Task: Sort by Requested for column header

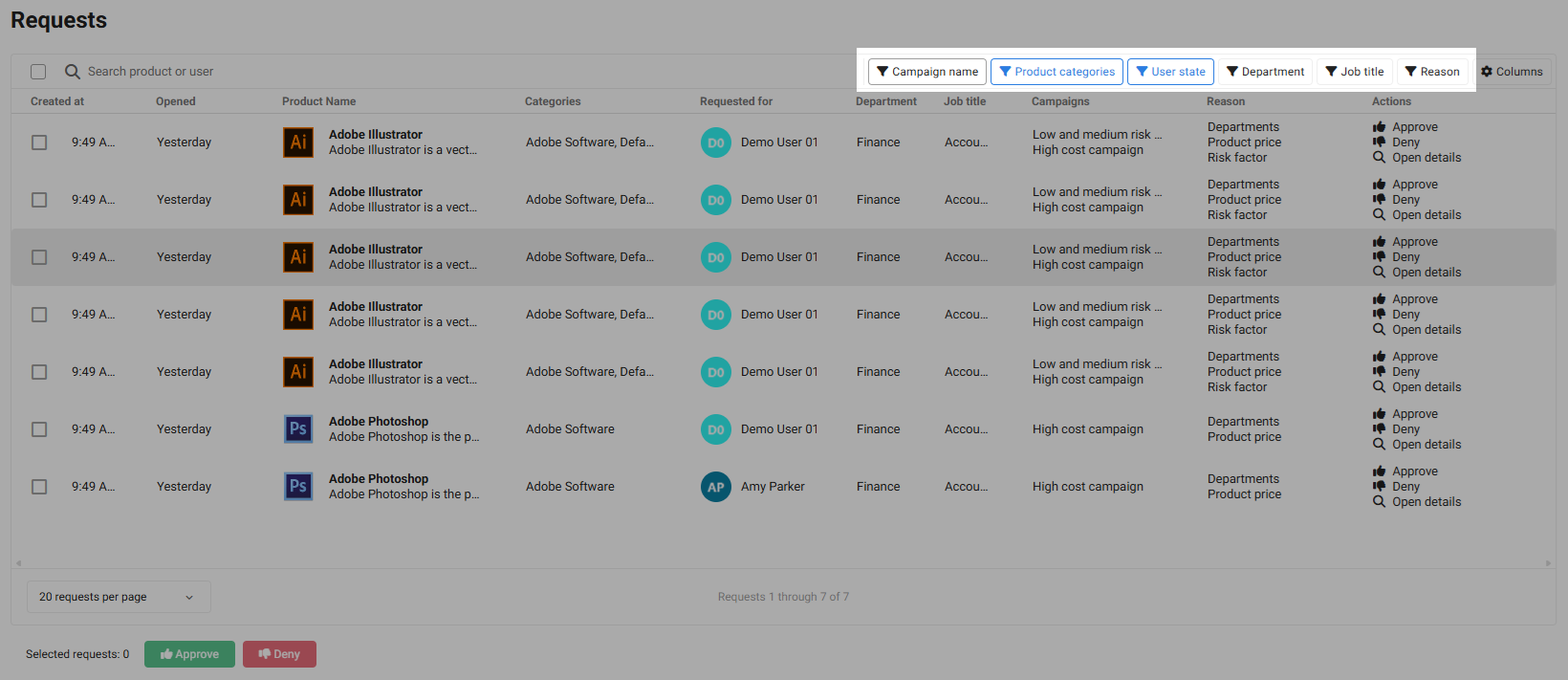Action: pyautogui.click(x=736, y=101)
